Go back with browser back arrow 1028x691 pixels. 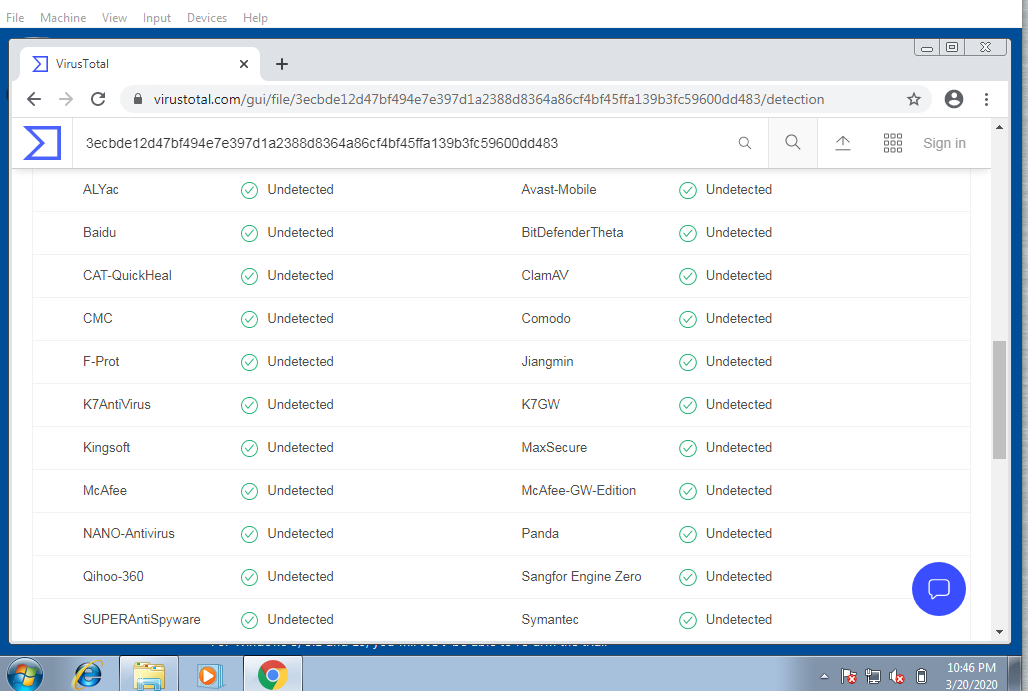(34, 99)
